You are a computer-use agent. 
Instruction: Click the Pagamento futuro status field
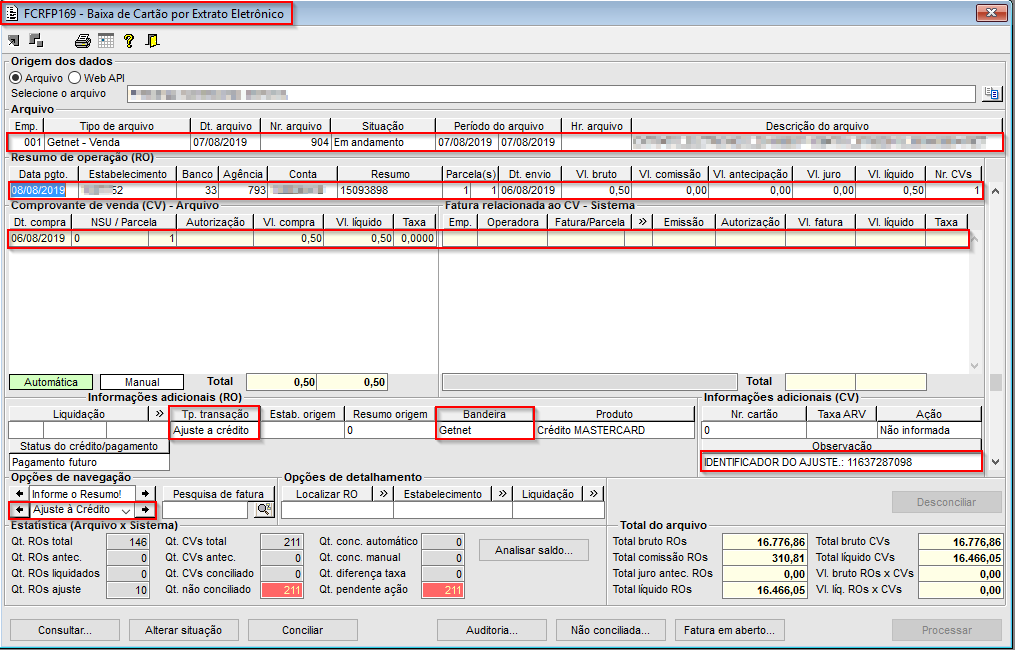pos(90,462)
